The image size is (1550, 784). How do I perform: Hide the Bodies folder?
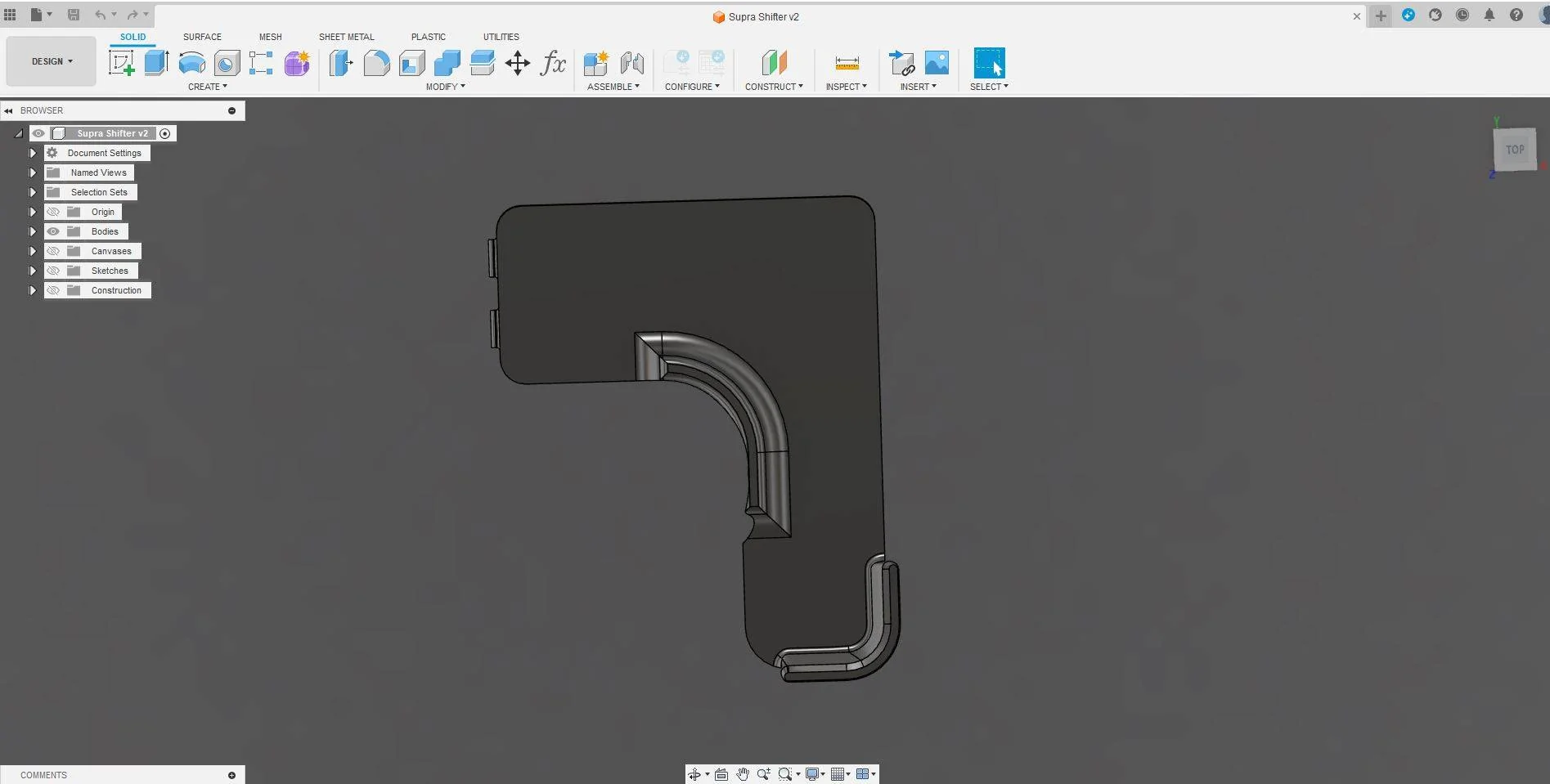tap(53, 231)
